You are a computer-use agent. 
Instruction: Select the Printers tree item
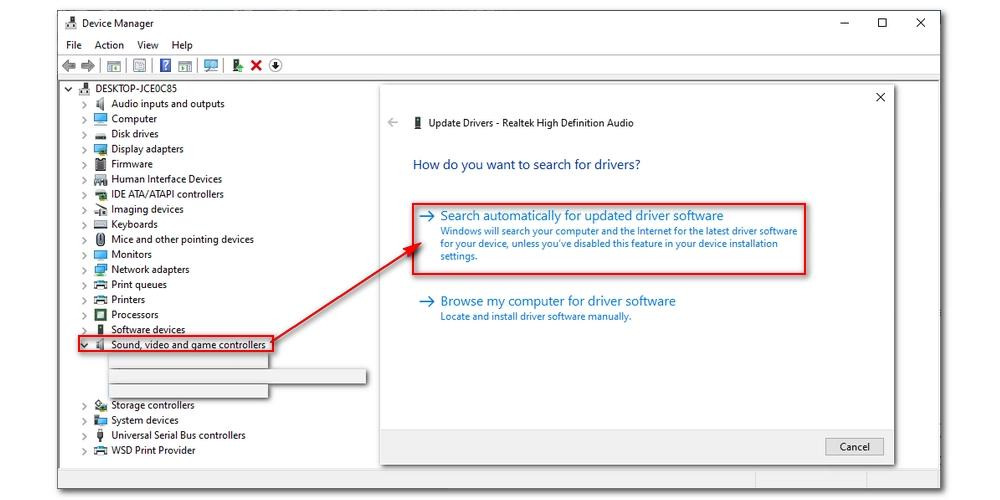click(x=128, y=299)
